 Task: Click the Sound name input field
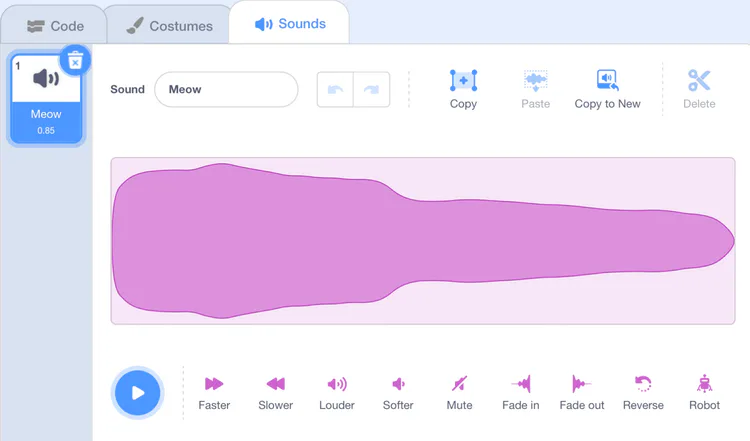click(x=226, y=89)
